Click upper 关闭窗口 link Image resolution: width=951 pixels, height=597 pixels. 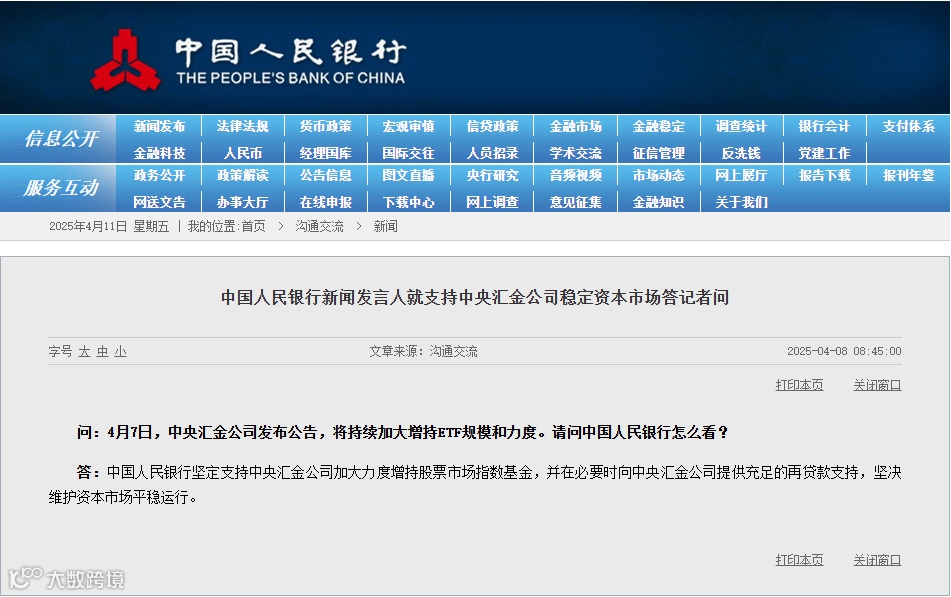[x=877, y=385]
